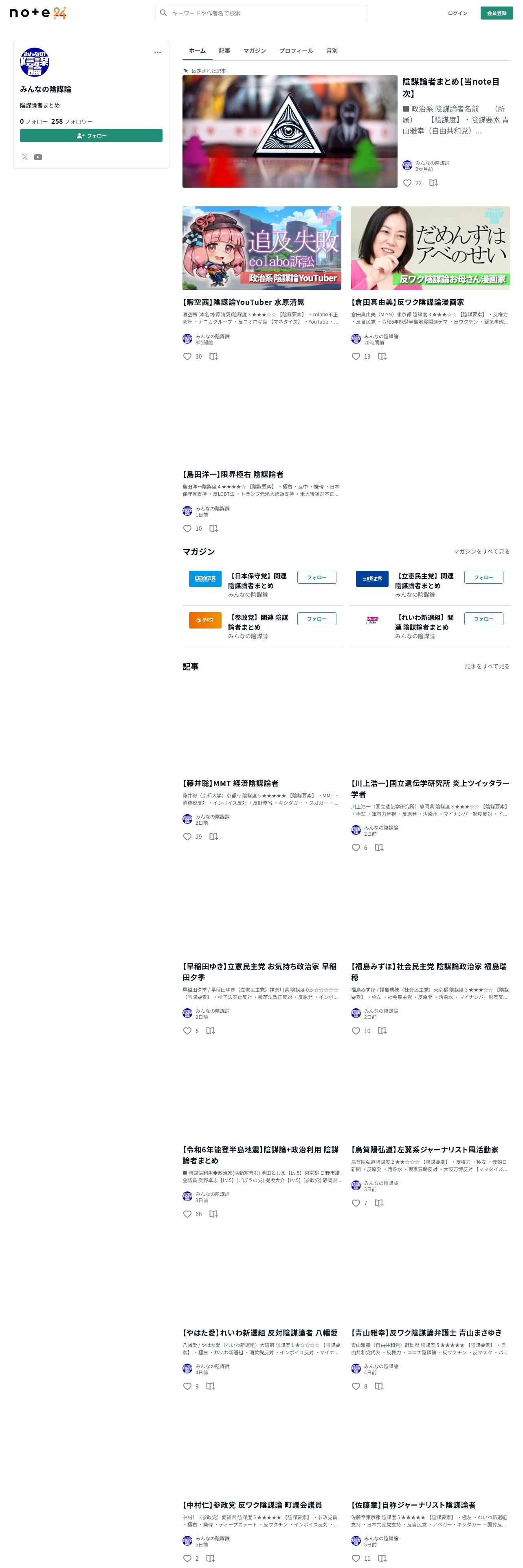Open the YouTube channel link icon
Viewport: 523px width, 1568px height.
[x=38, y=157]
